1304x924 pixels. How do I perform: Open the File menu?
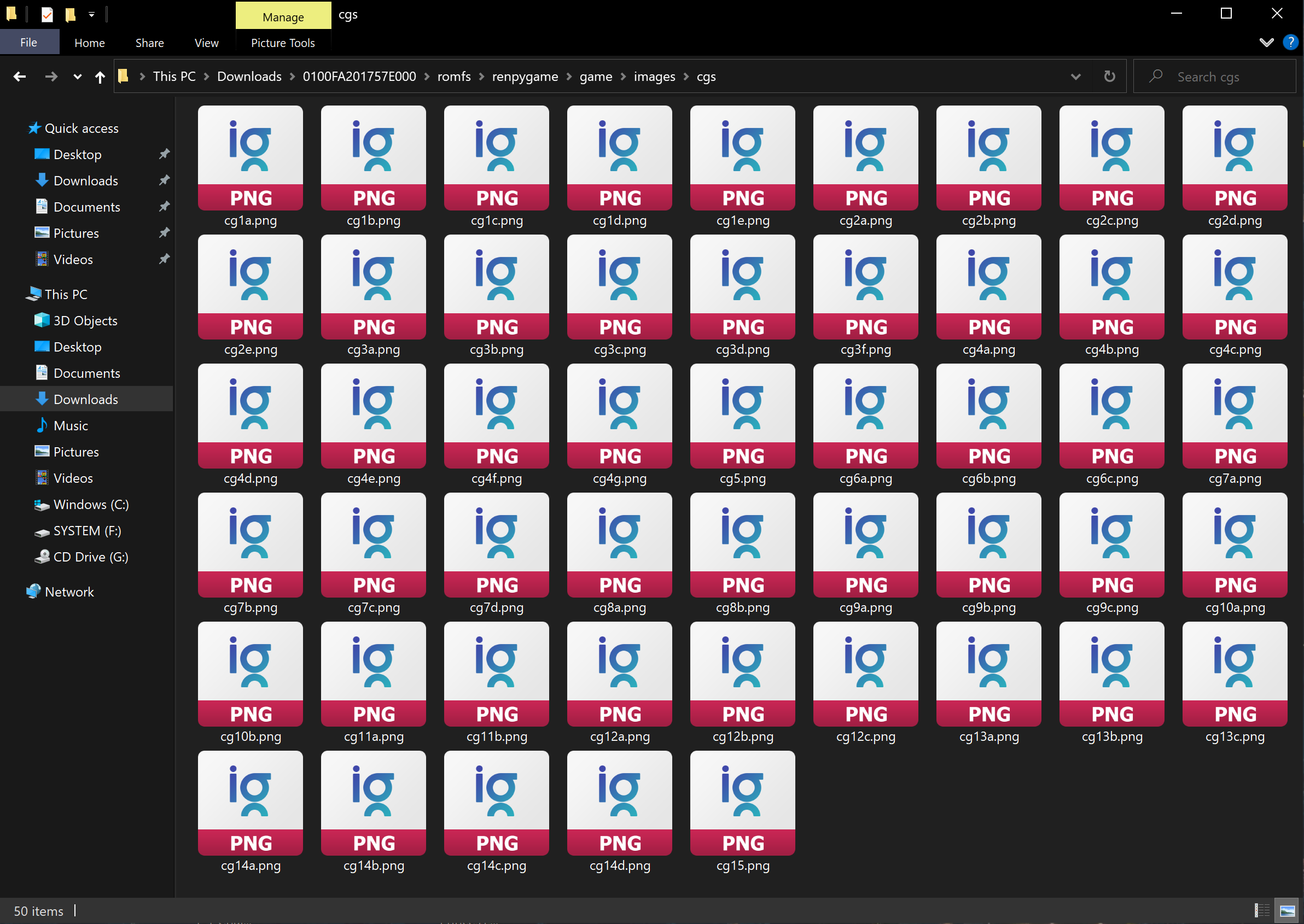pyautogui.click(x=29, y=42)
